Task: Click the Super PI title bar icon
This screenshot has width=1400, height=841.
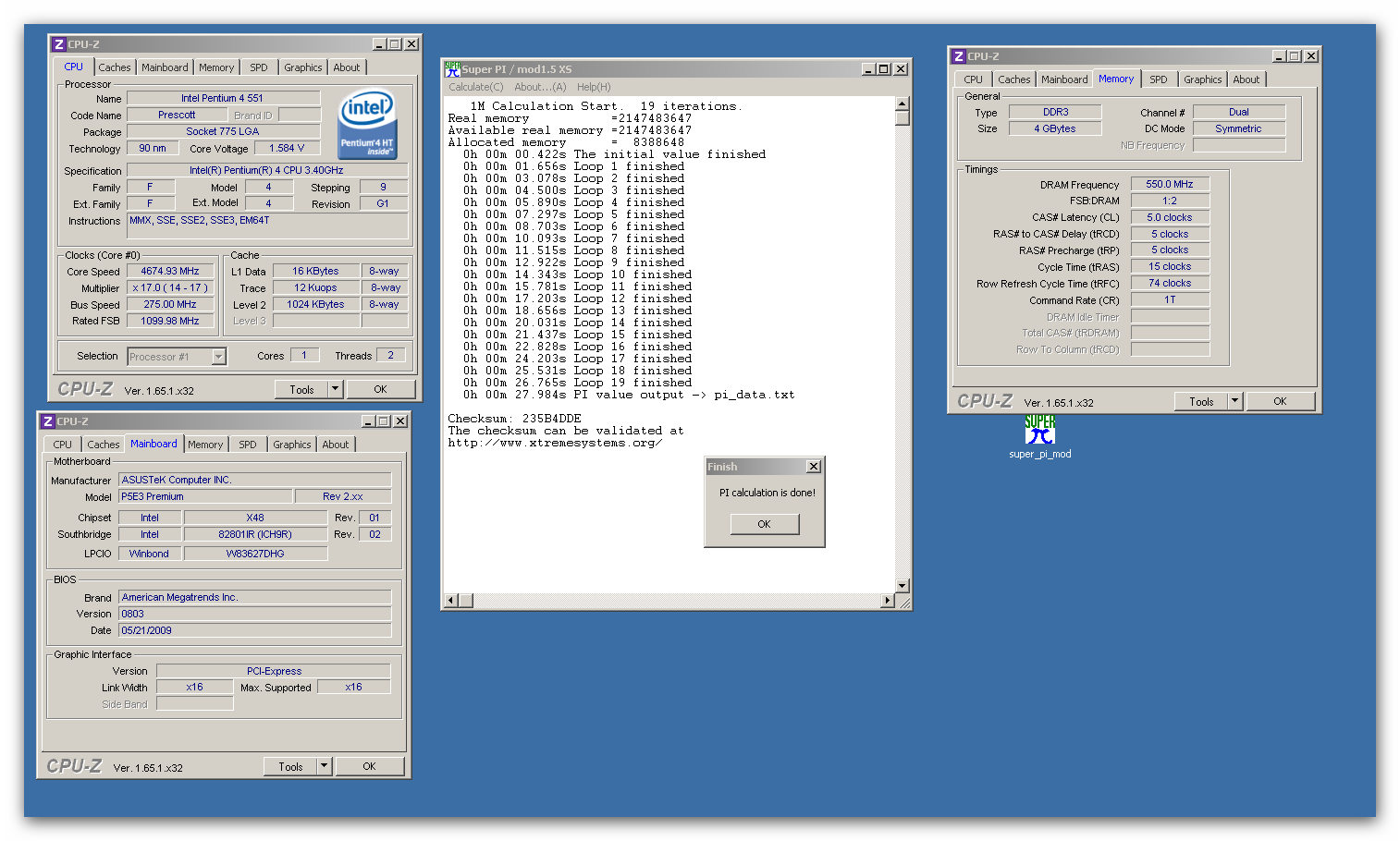Action: (x=452, y=69)
